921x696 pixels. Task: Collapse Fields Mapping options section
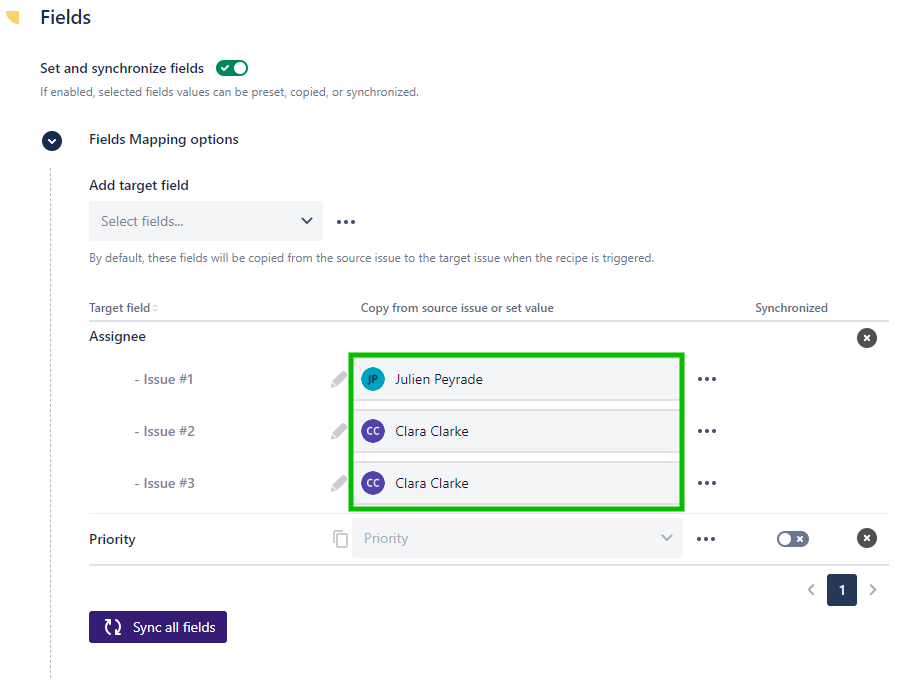[x=52, y=141]
